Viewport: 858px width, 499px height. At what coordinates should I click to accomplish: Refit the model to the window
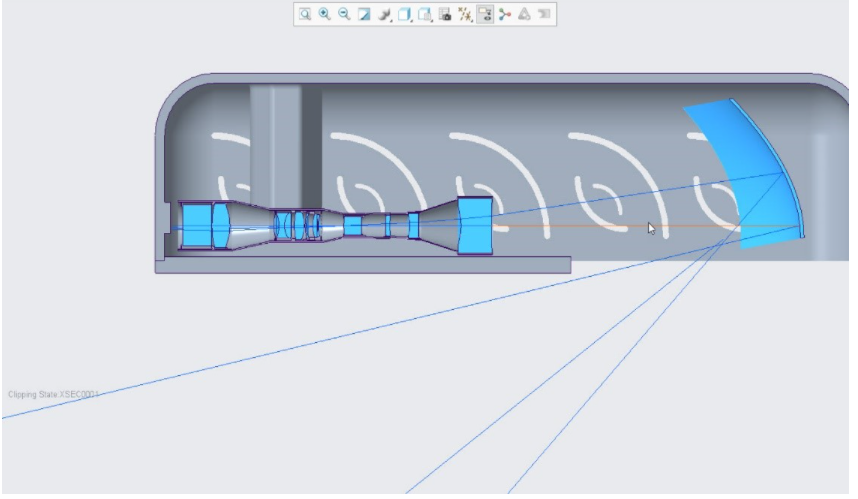(305, 14)
